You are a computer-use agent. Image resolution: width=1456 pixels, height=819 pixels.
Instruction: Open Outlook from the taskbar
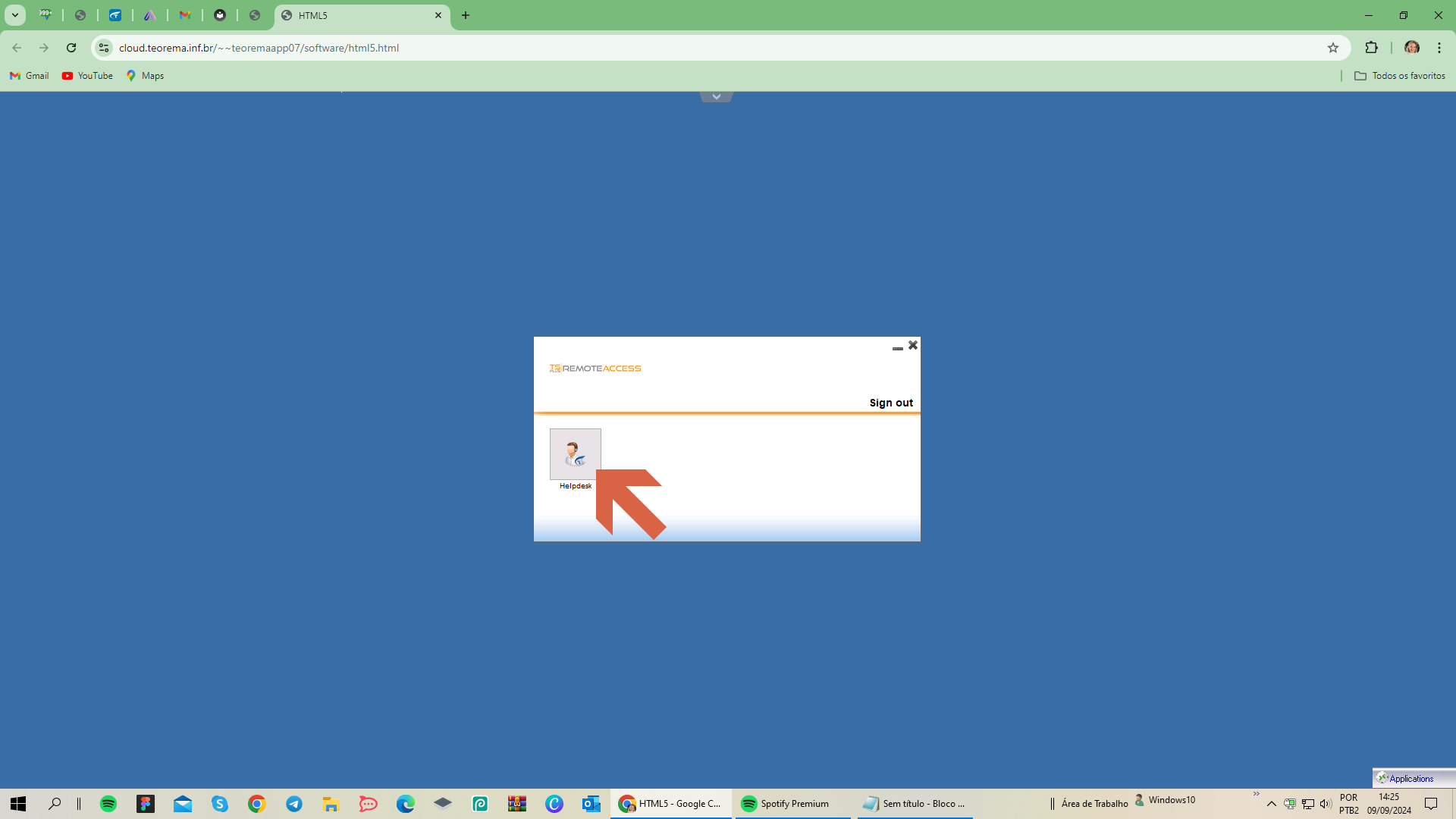pyautogui.click(x=591, y=804)
